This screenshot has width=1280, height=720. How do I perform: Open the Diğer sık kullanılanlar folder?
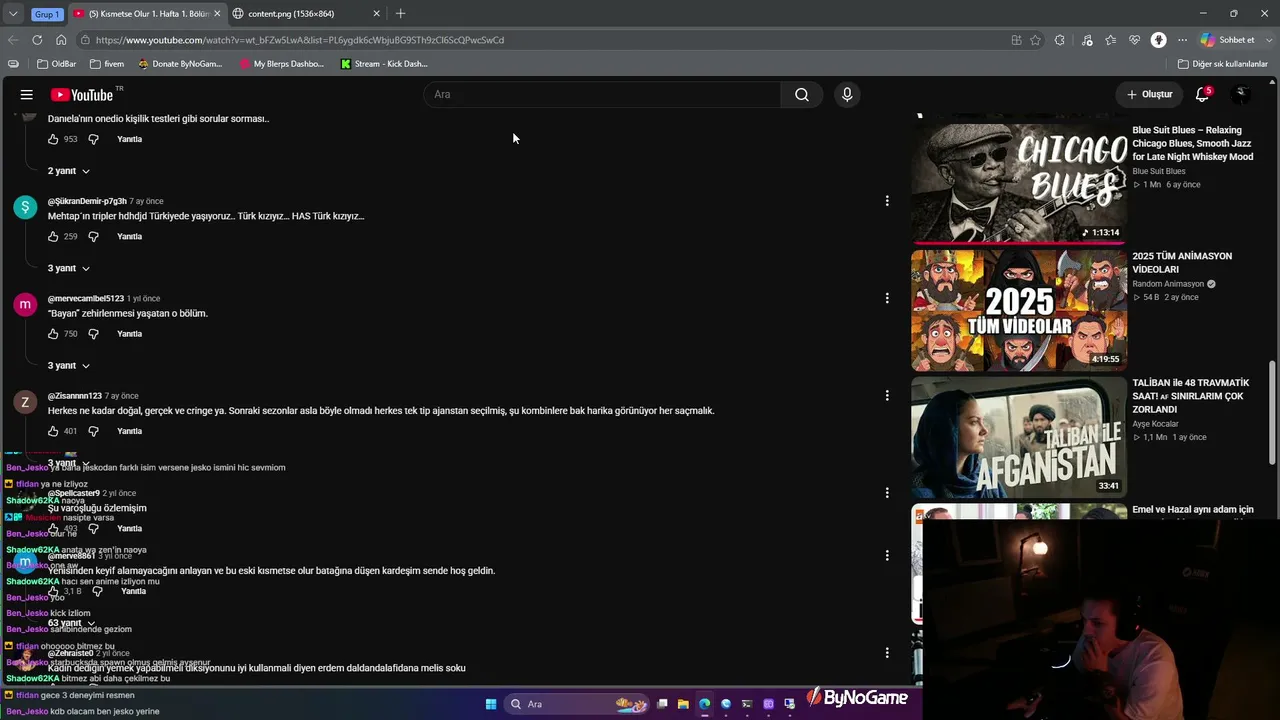1223,64
